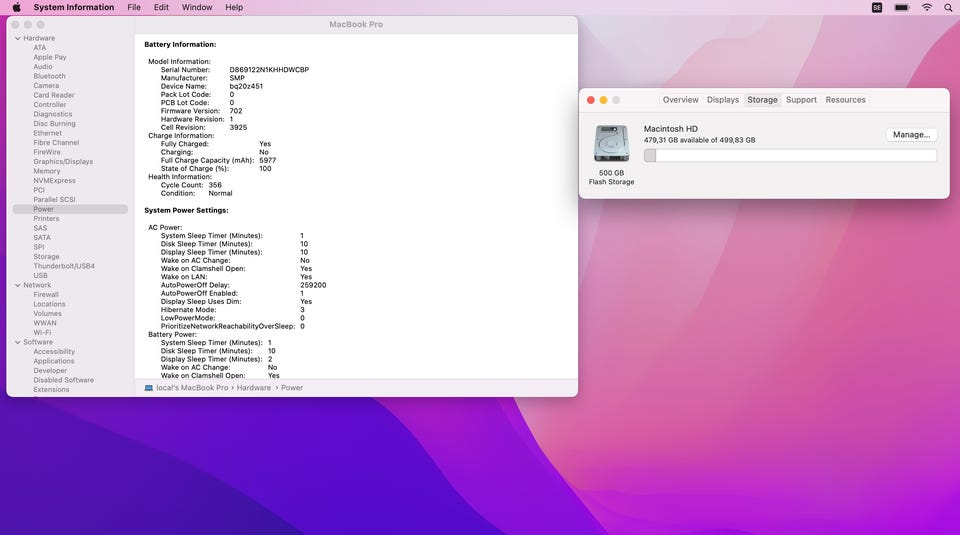The width and height of the screenshot is (960, 535).
Task: Select Bluetooth in the sidebar
Action: [x=49, y=76]
